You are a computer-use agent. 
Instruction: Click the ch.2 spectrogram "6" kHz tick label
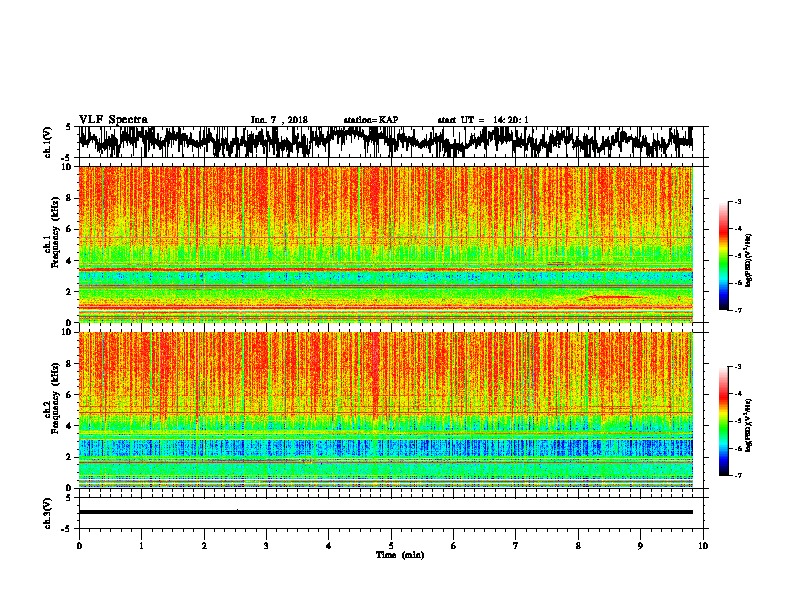(70, 395)
